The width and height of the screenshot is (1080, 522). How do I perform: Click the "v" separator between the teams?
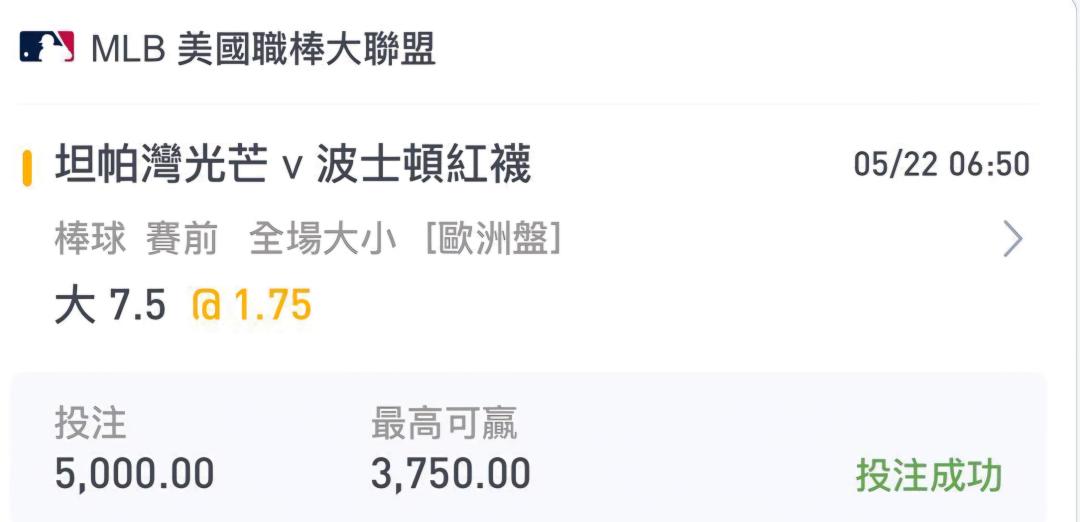pos(292,167)
